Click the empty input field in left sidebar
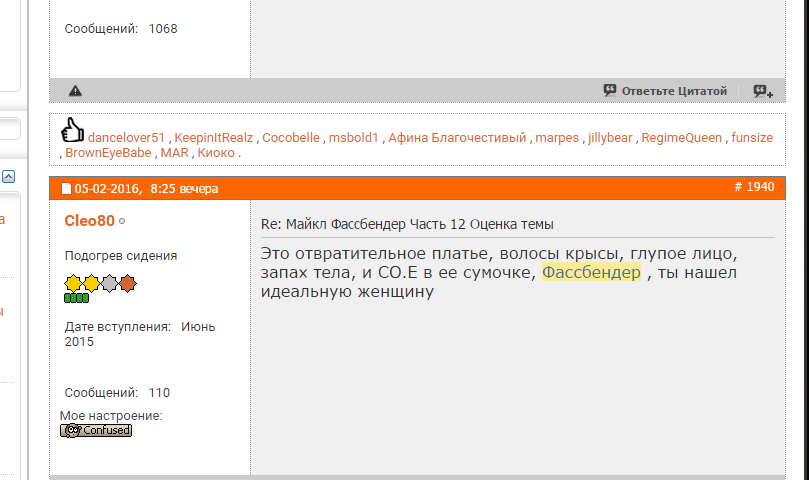The height and width of the screenshot is (480, 809). click(x=9, y=129)
